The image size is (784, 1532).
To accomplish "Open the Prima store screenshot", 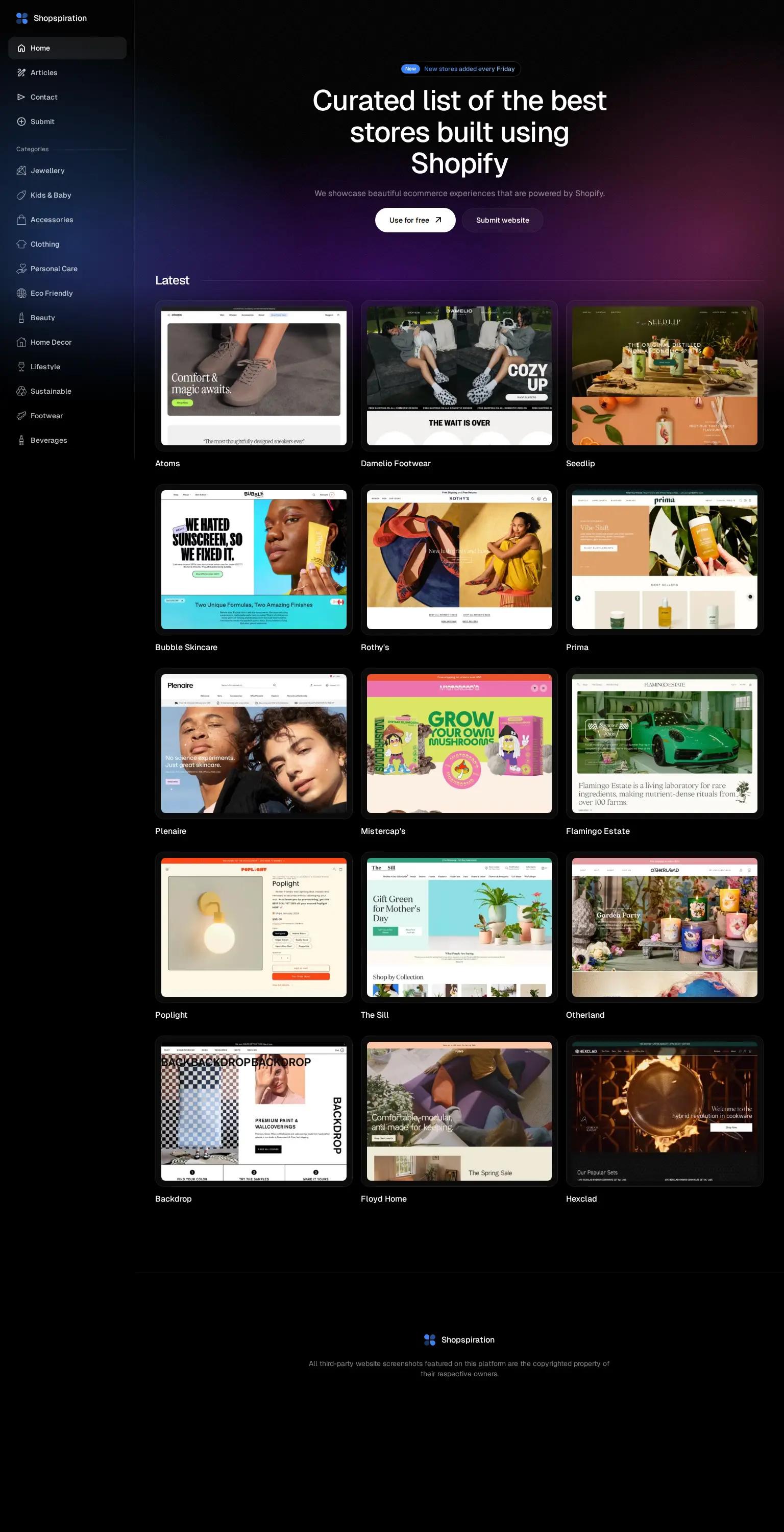I will (665, 560).
